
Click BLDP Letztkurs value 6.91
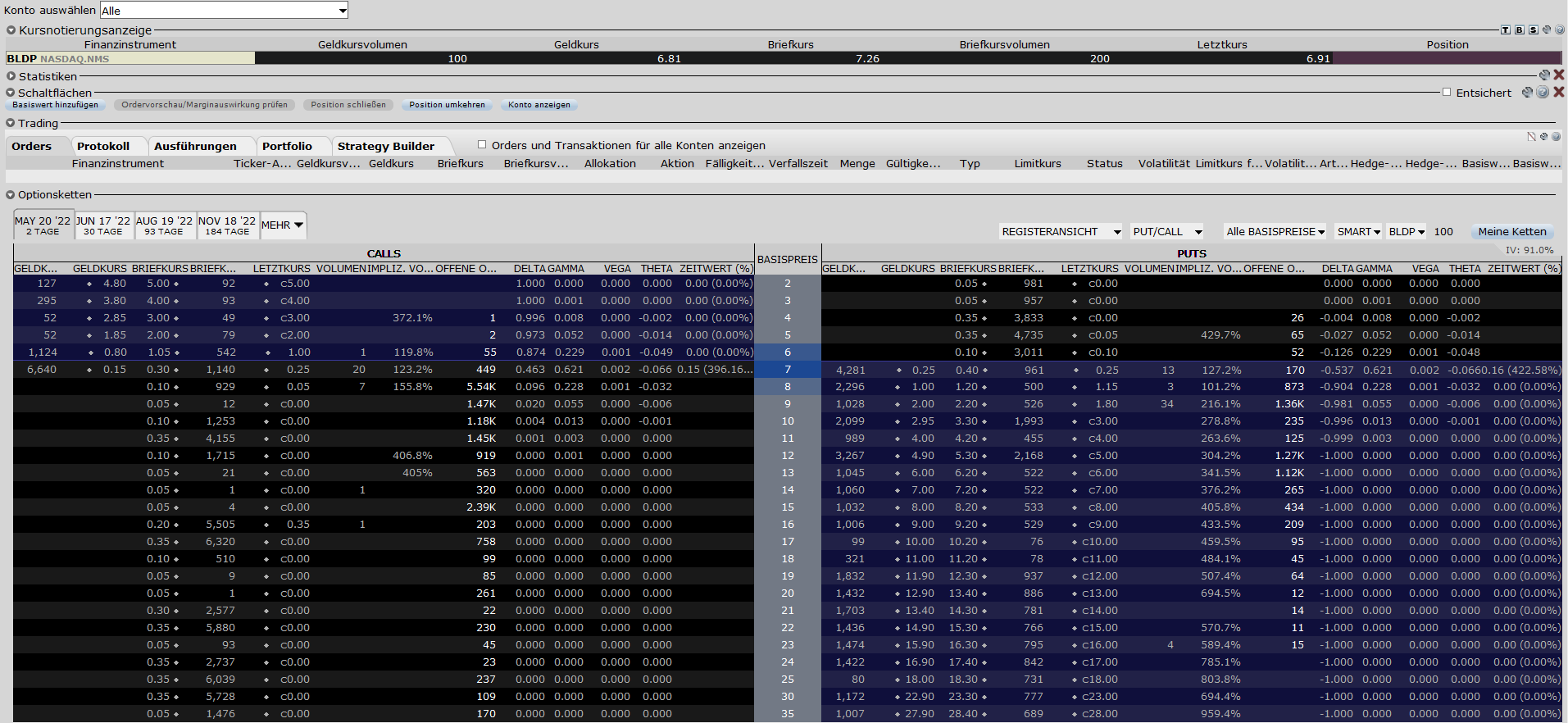pos(1318,59)
